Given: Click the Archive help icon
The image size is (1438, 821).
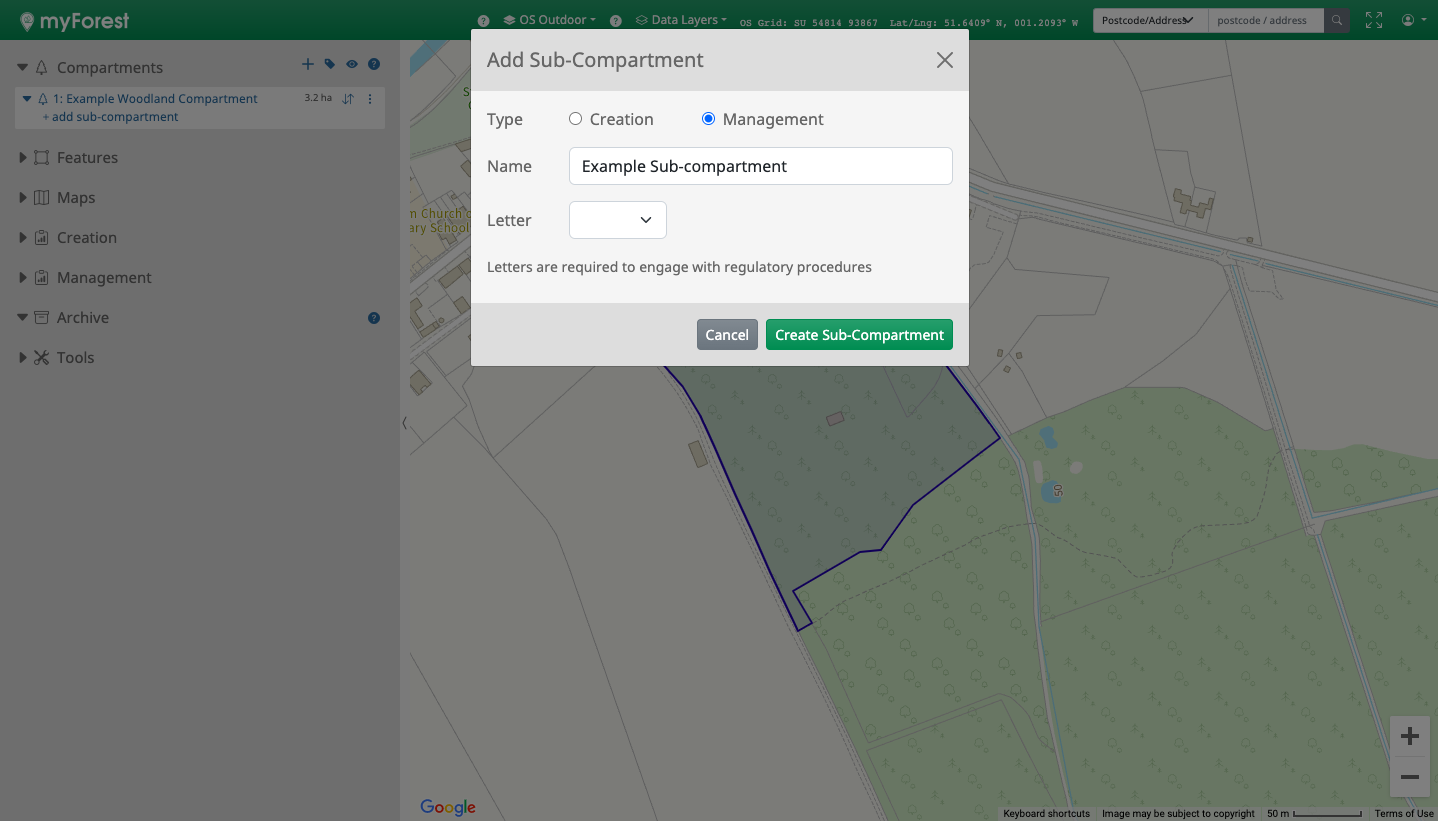Looking at the screenshot, I should click(x=374, y=318).
